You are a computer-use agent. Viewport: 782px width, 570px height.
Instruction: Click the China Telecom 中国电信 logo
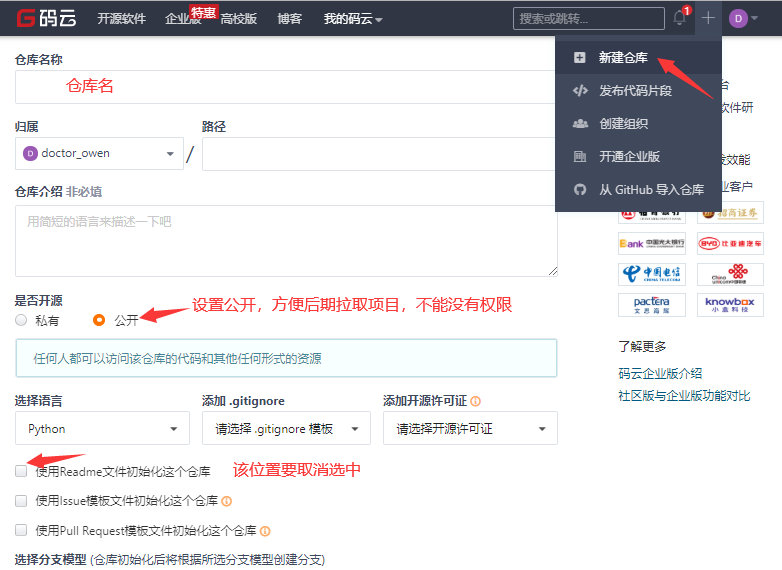coord(650,273)
